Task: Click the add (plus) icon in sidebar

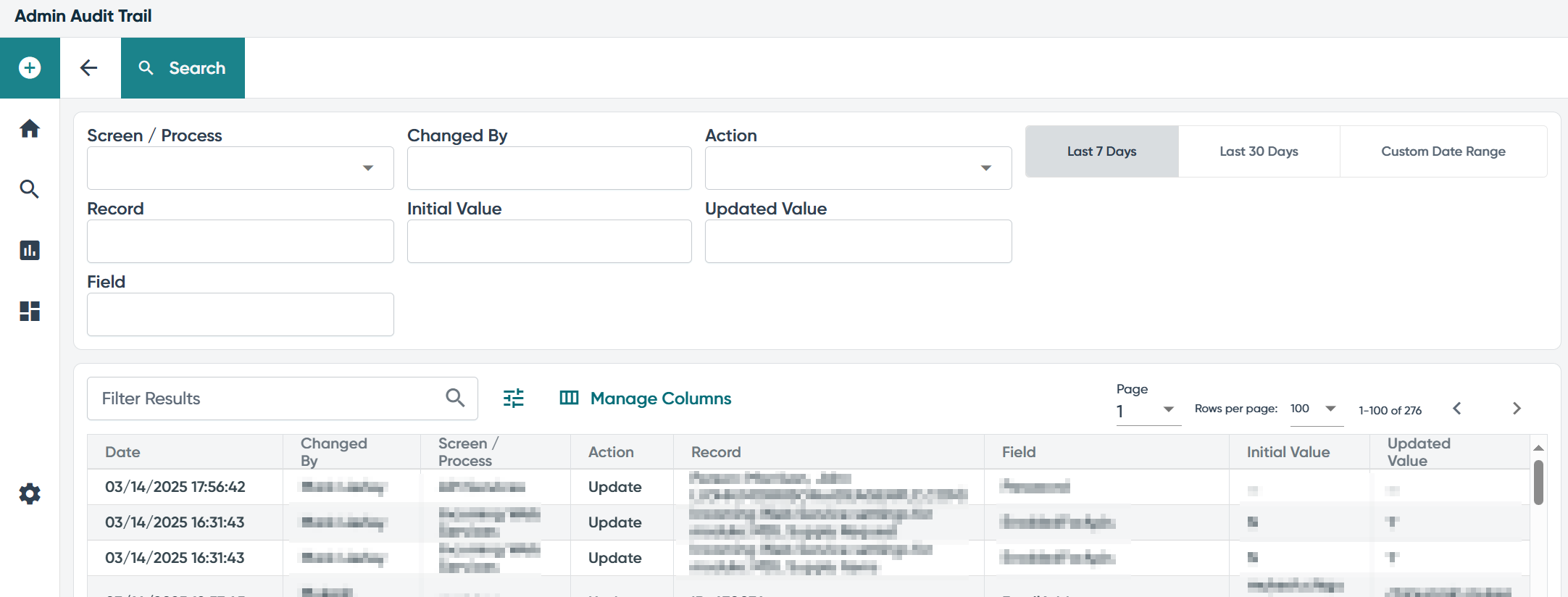Action: pos(30,68)
